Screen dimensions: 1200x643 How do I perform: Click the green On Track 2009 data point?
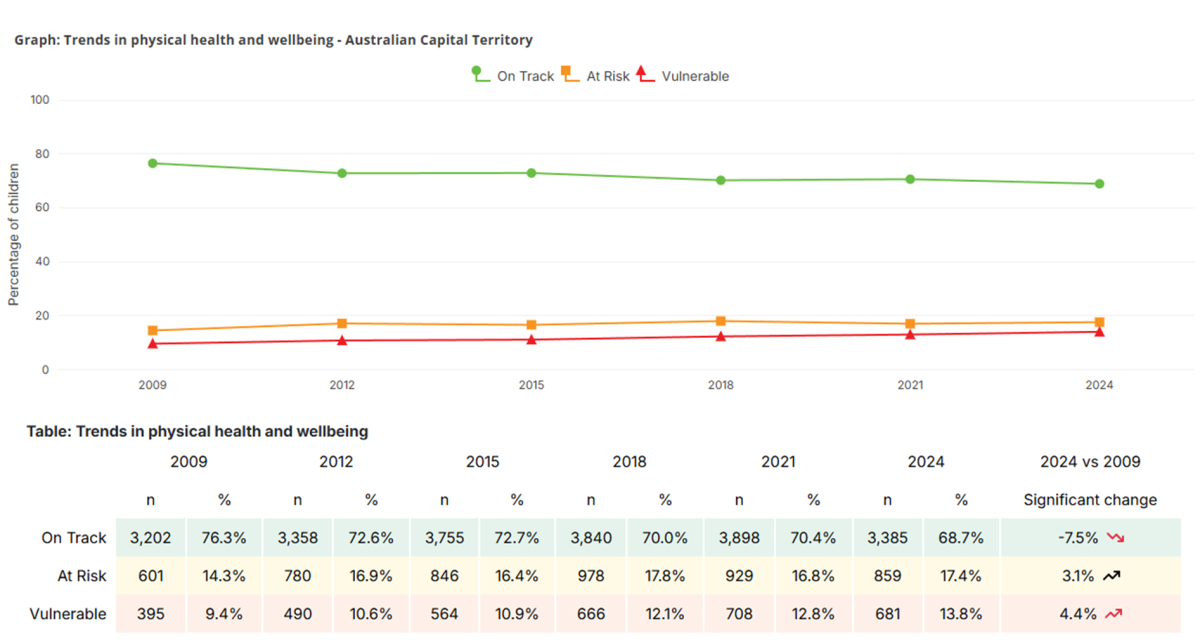153,163
